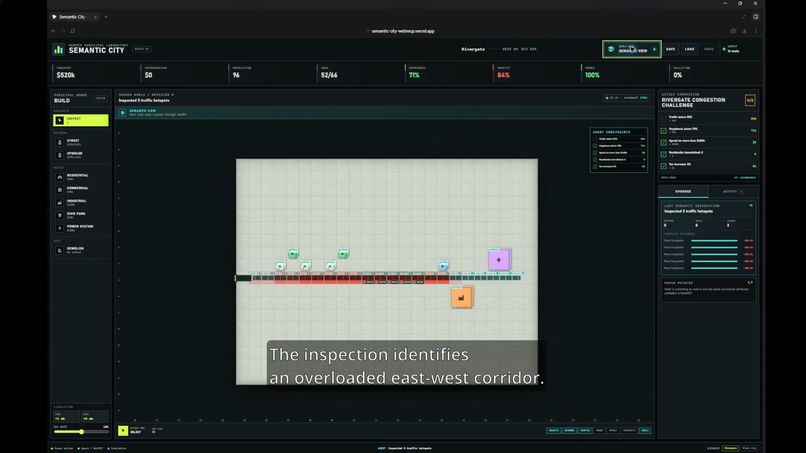This screenshot has width=806, height=453.
Task: Click the Semantic View banner play icon
Action: click(x=122, y=113)
